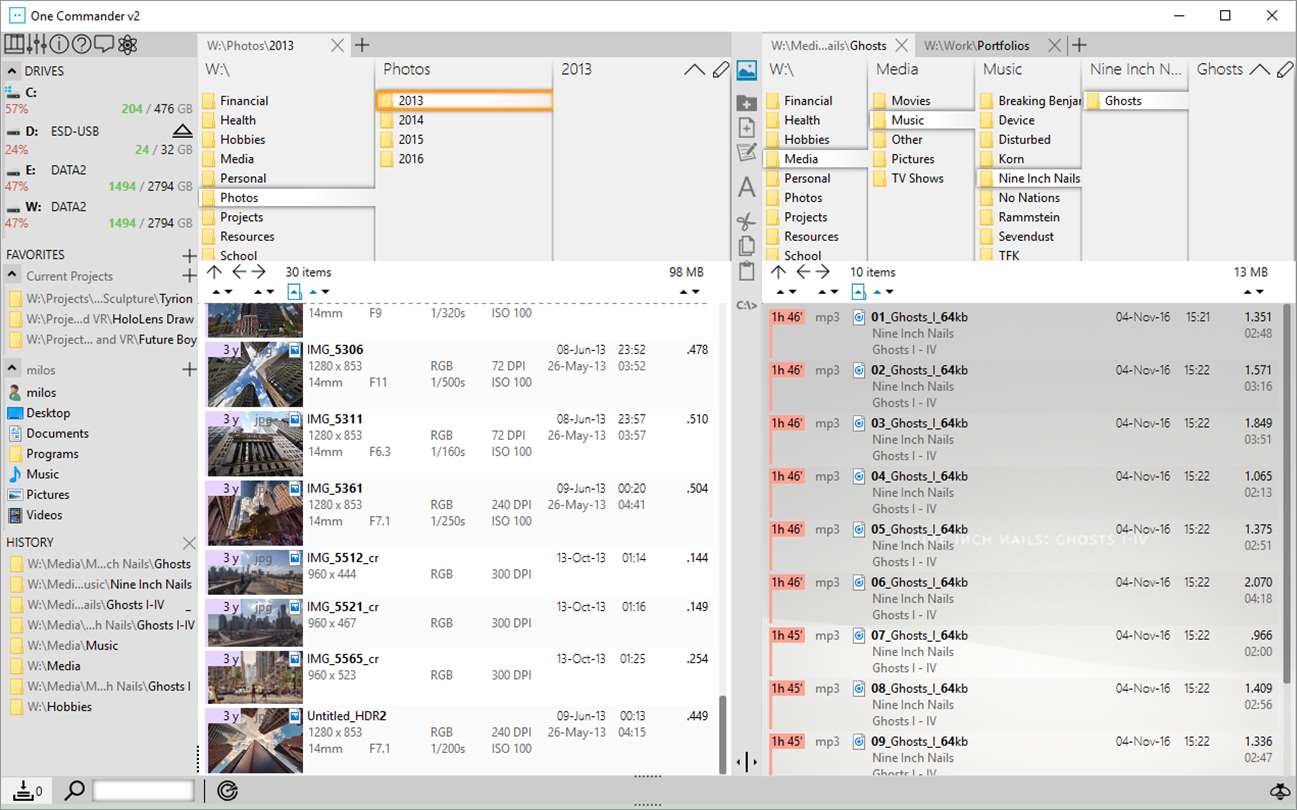Toggle the image preview icon above the new folder icon
This screenshot has width=1297, height=810.
coord(746,70)
